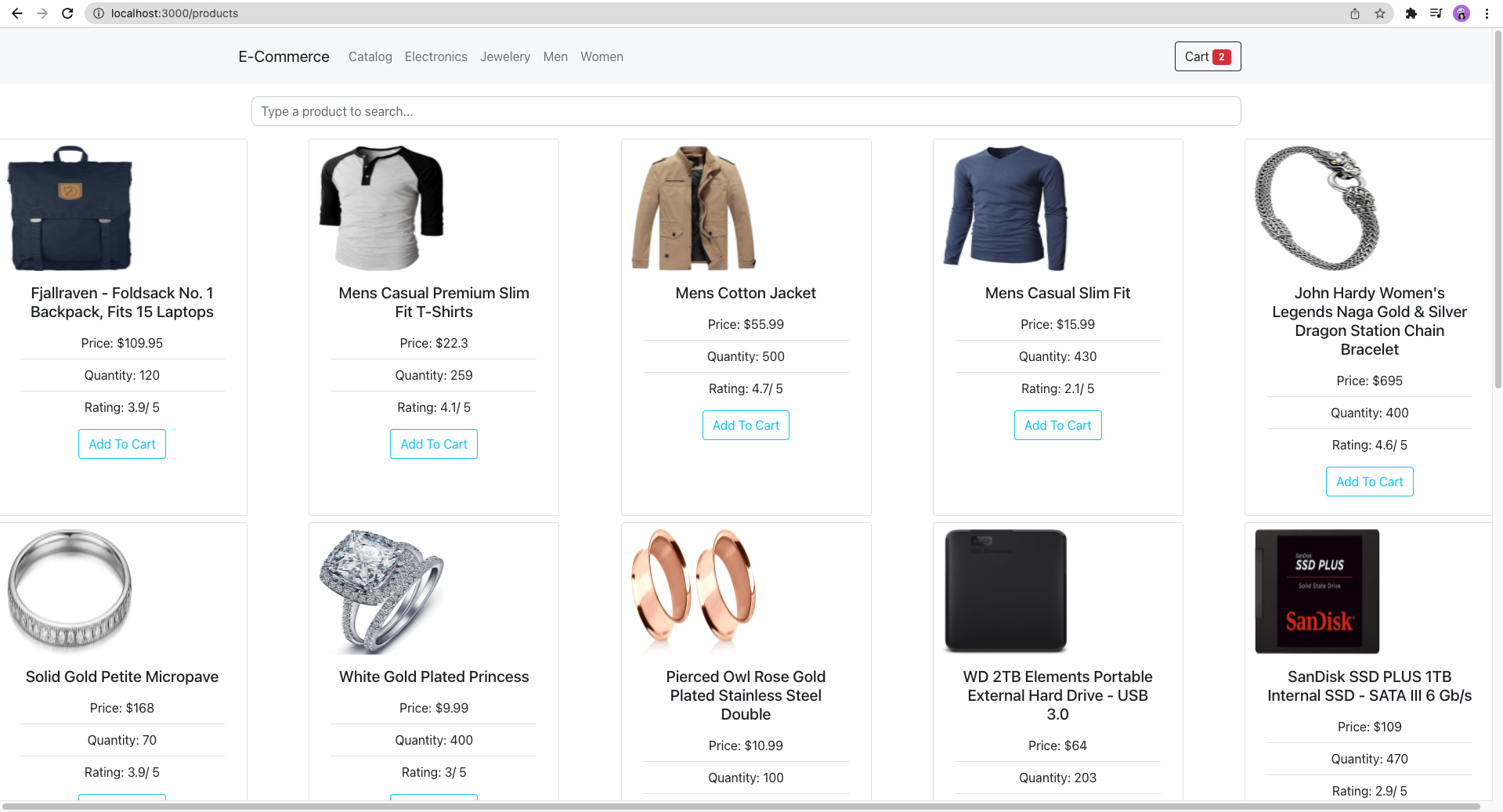View site information icon in address bar
Screen dimensions: 1503x812
coord(99,13)
